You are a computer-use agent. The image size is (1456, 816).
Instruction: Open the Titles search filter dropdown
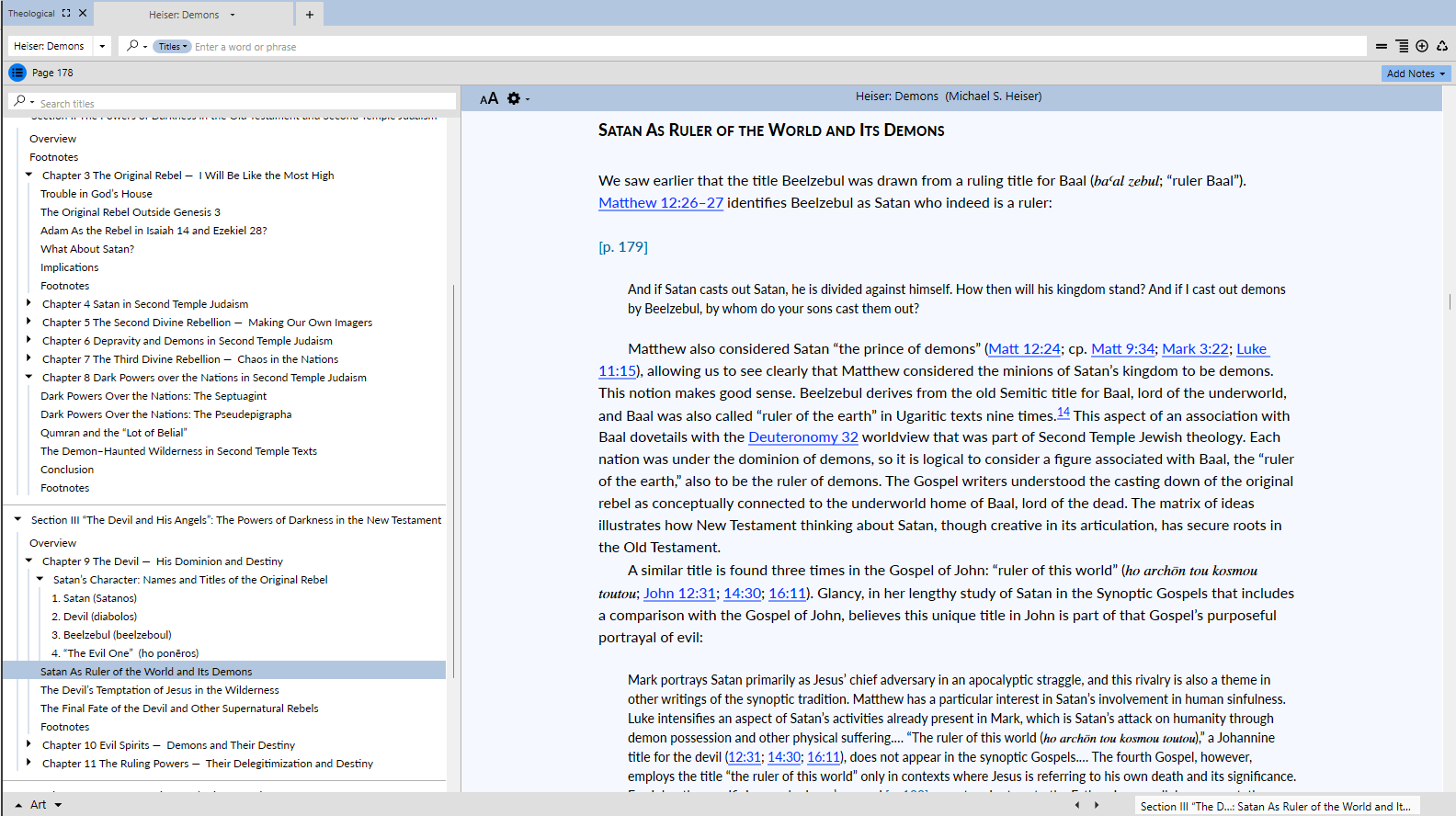[x=172, y=46]
